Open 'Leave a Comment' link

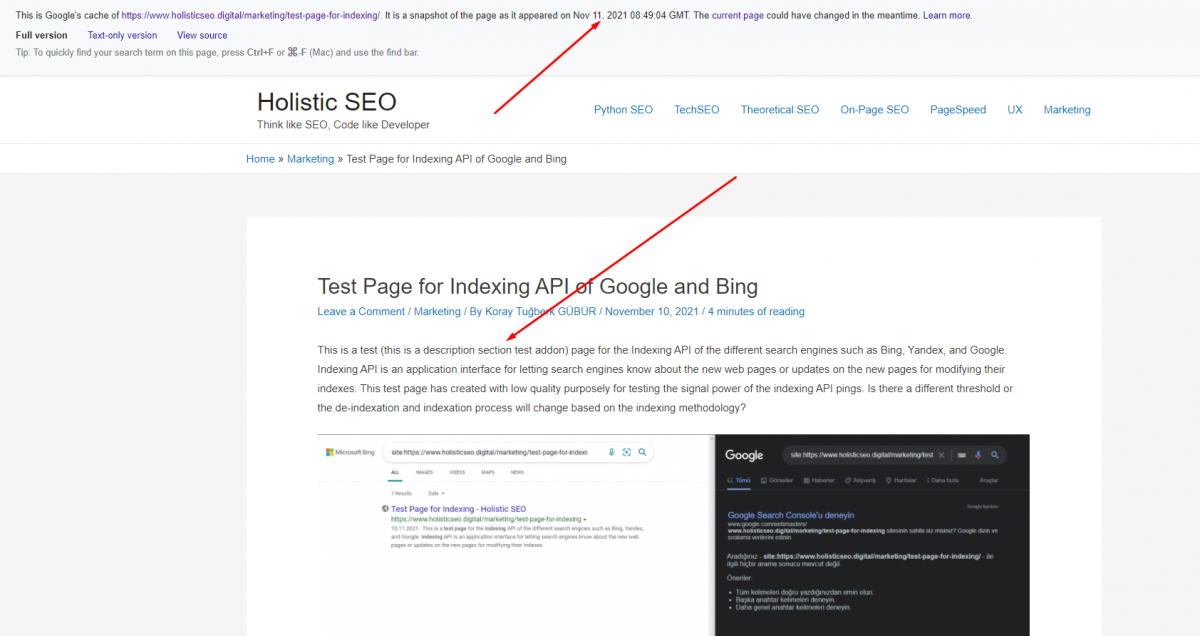[x=361, y=312]
